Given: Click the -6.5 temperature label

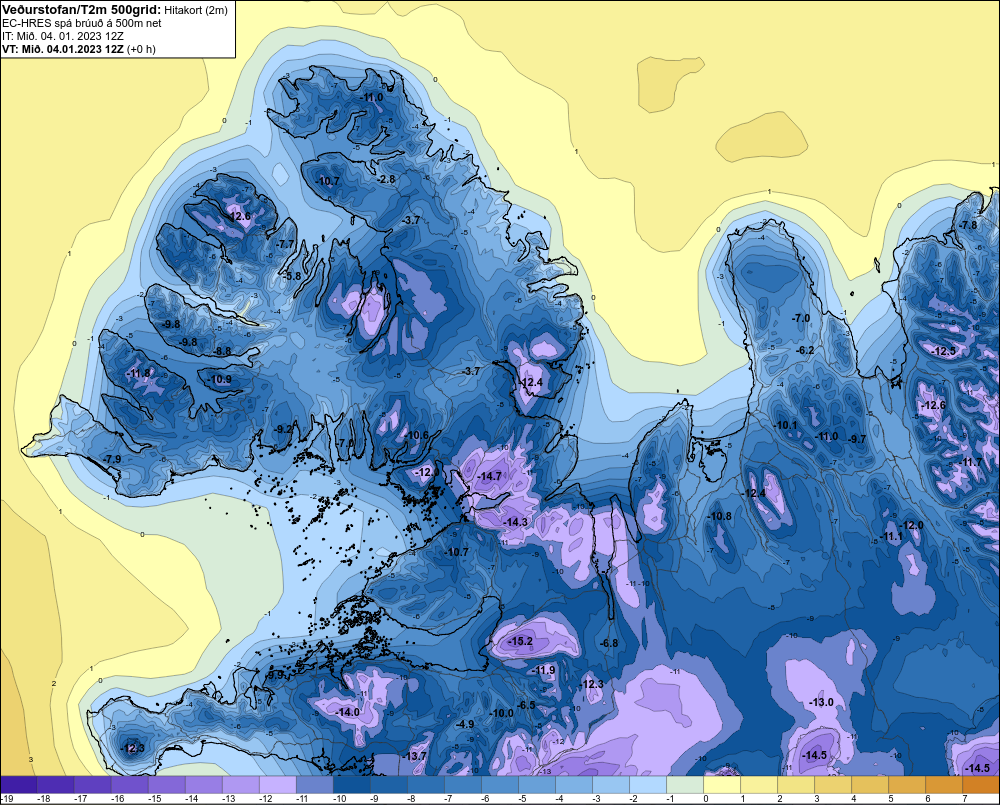Looking at the screenshot, I should pos(526,705).
